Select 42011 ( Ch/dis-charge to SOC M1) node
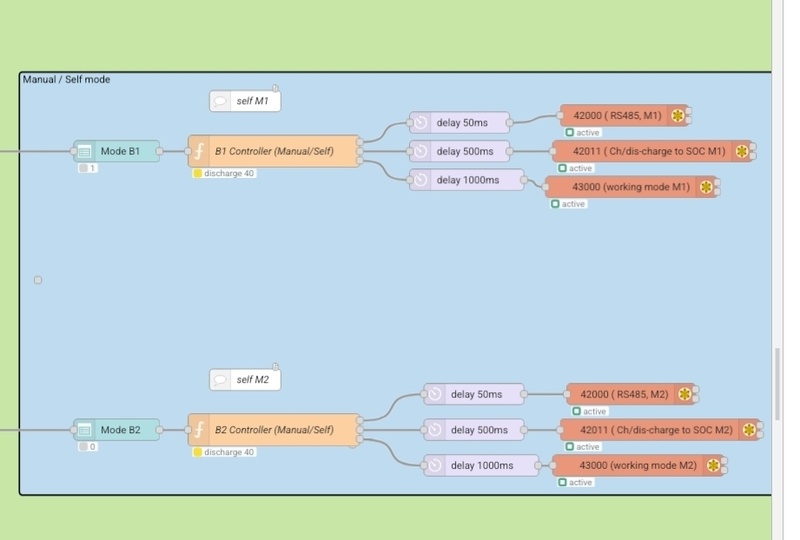Viewport: 800px width, 540px height. click(x=653, y=151)
